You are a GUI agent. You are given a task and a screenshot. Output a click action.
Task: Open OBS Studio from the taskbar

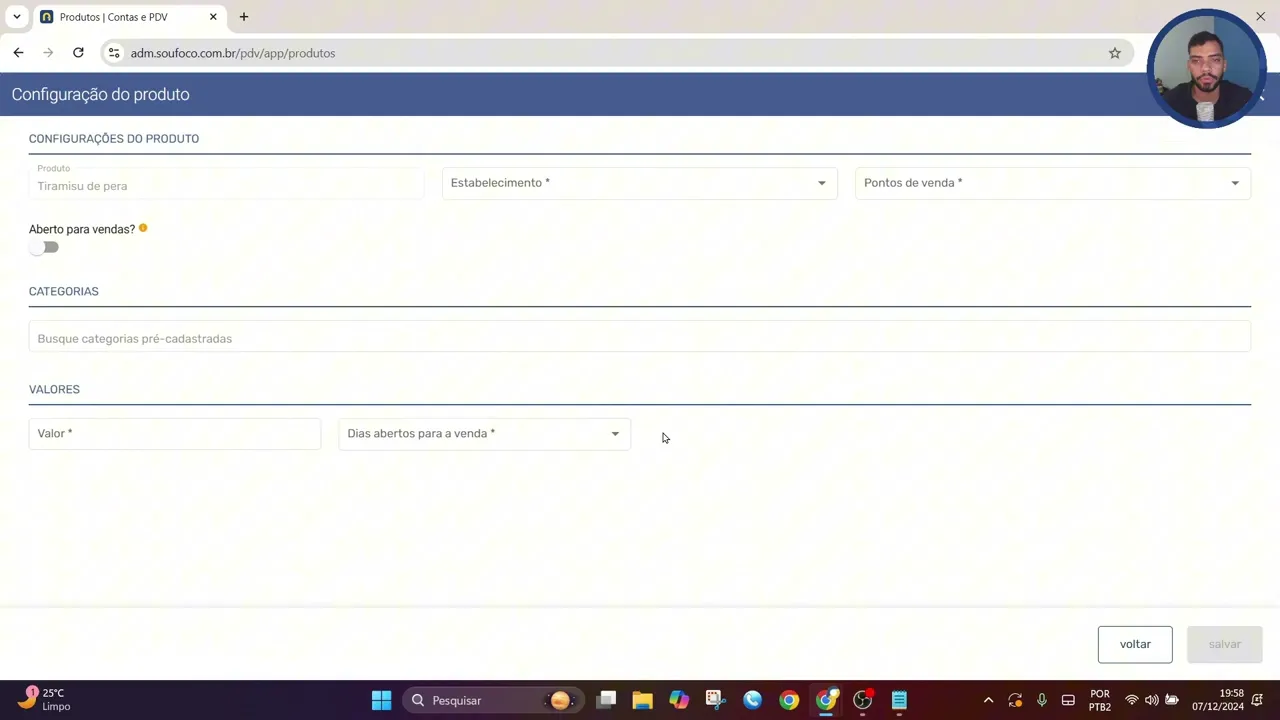(x=863, y=700)
